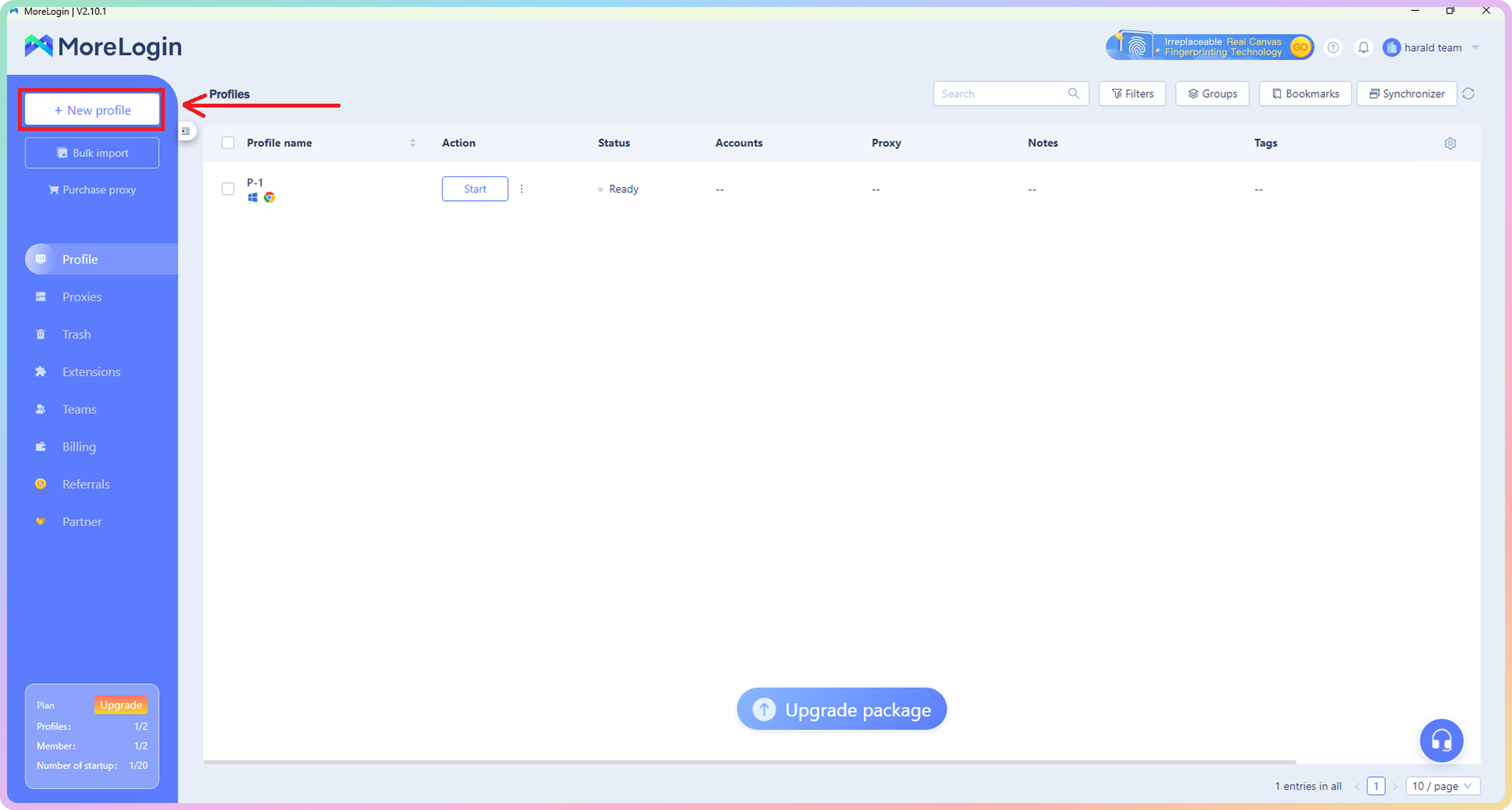
Task: Click the refresh icon beside Synchronizer
Action: (1468, 94)
